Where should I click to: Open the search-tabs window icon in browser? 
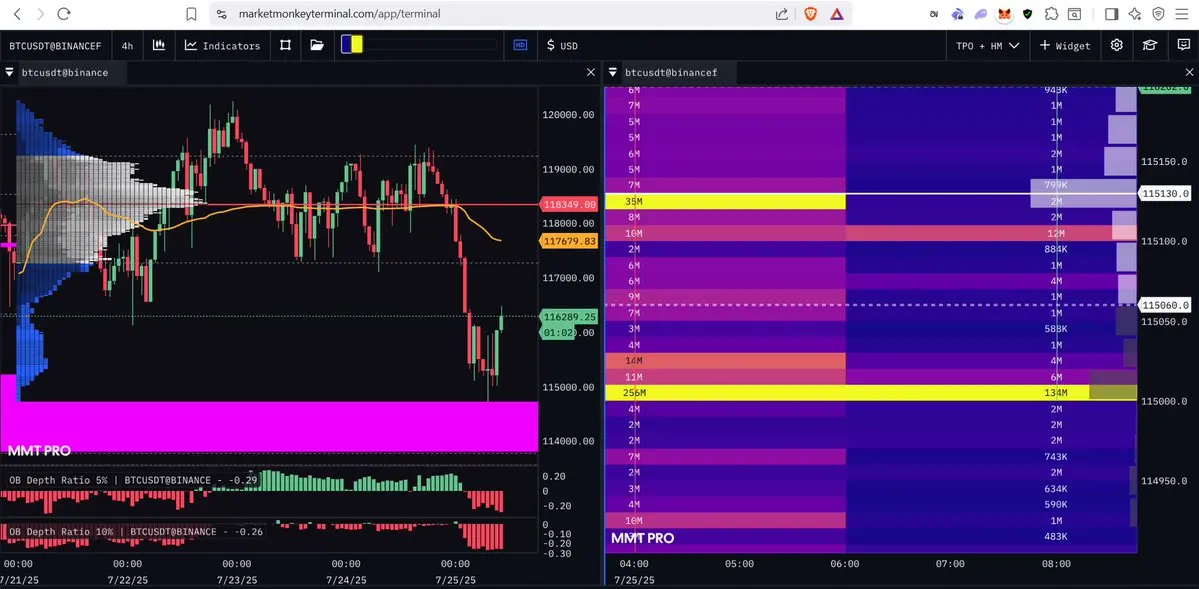(1074, 14)
